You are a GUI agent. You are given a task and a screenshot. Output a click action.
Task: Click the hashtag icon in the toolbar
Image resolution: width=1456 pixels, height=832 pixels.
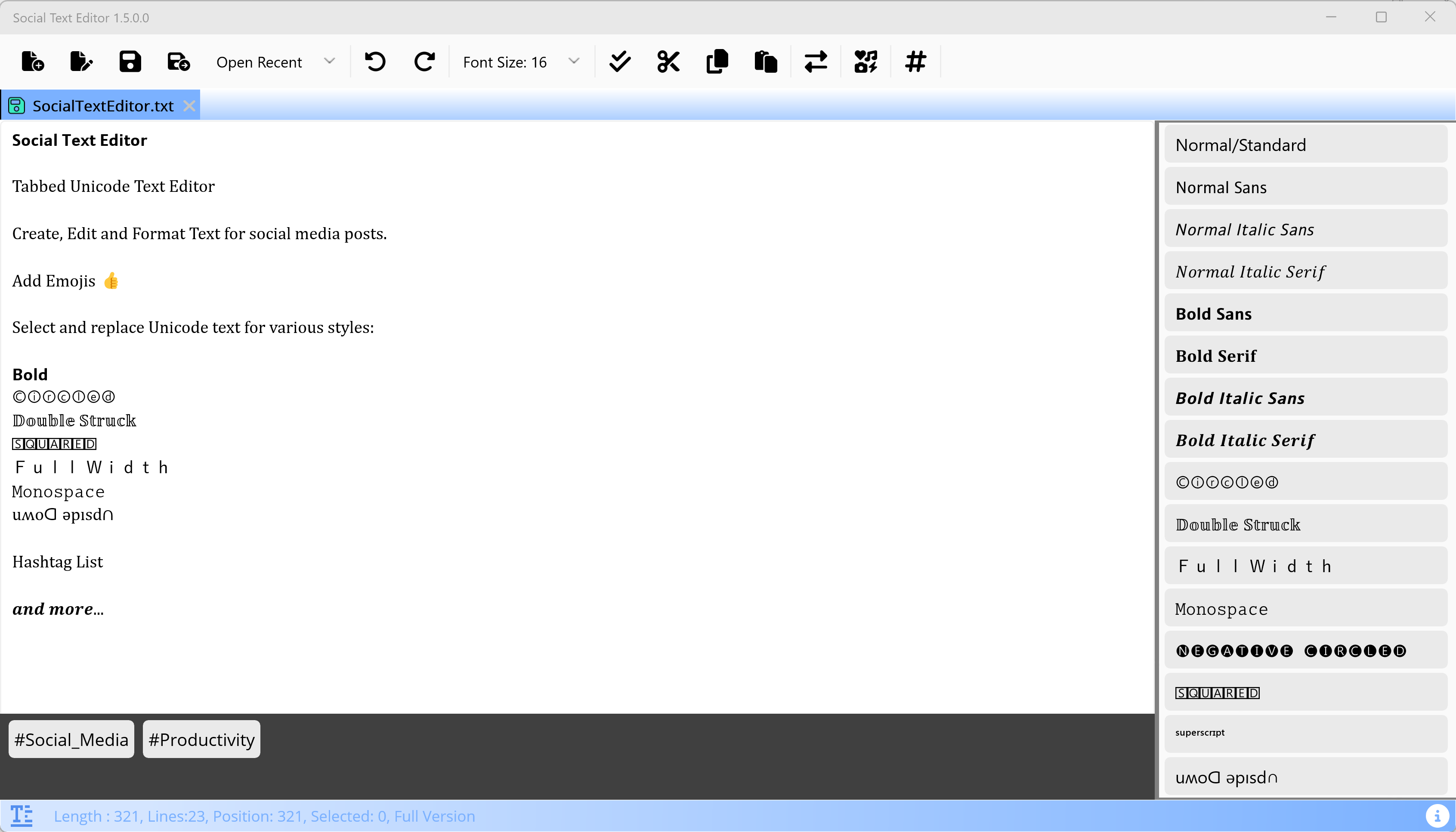click(x=915, y=61)
